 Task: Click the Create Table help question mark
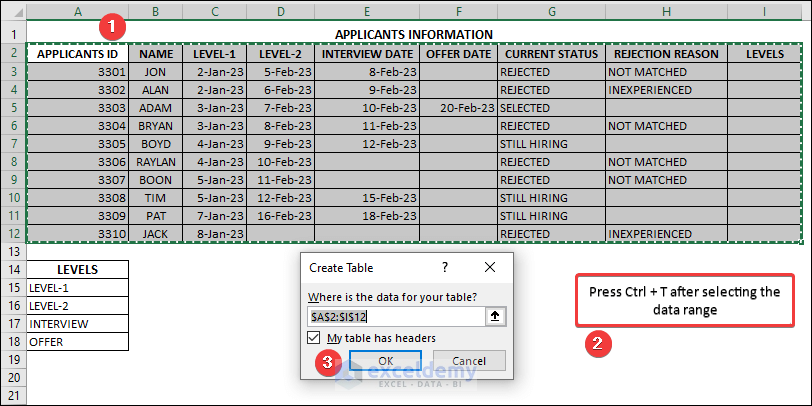[x=444, y=267]
